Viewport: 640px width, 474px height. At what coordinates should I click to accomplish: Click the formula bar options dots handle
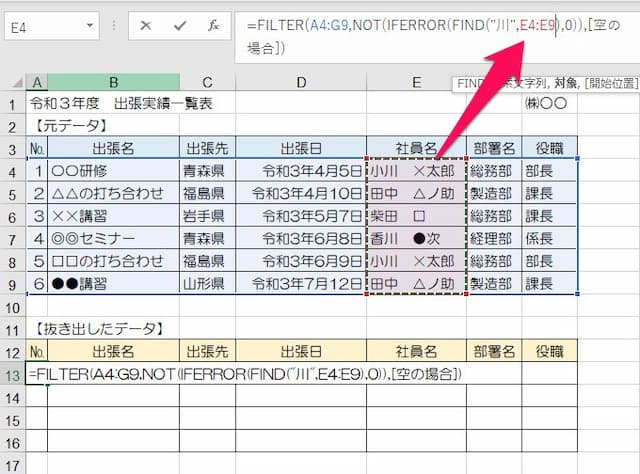click(114, 26)
